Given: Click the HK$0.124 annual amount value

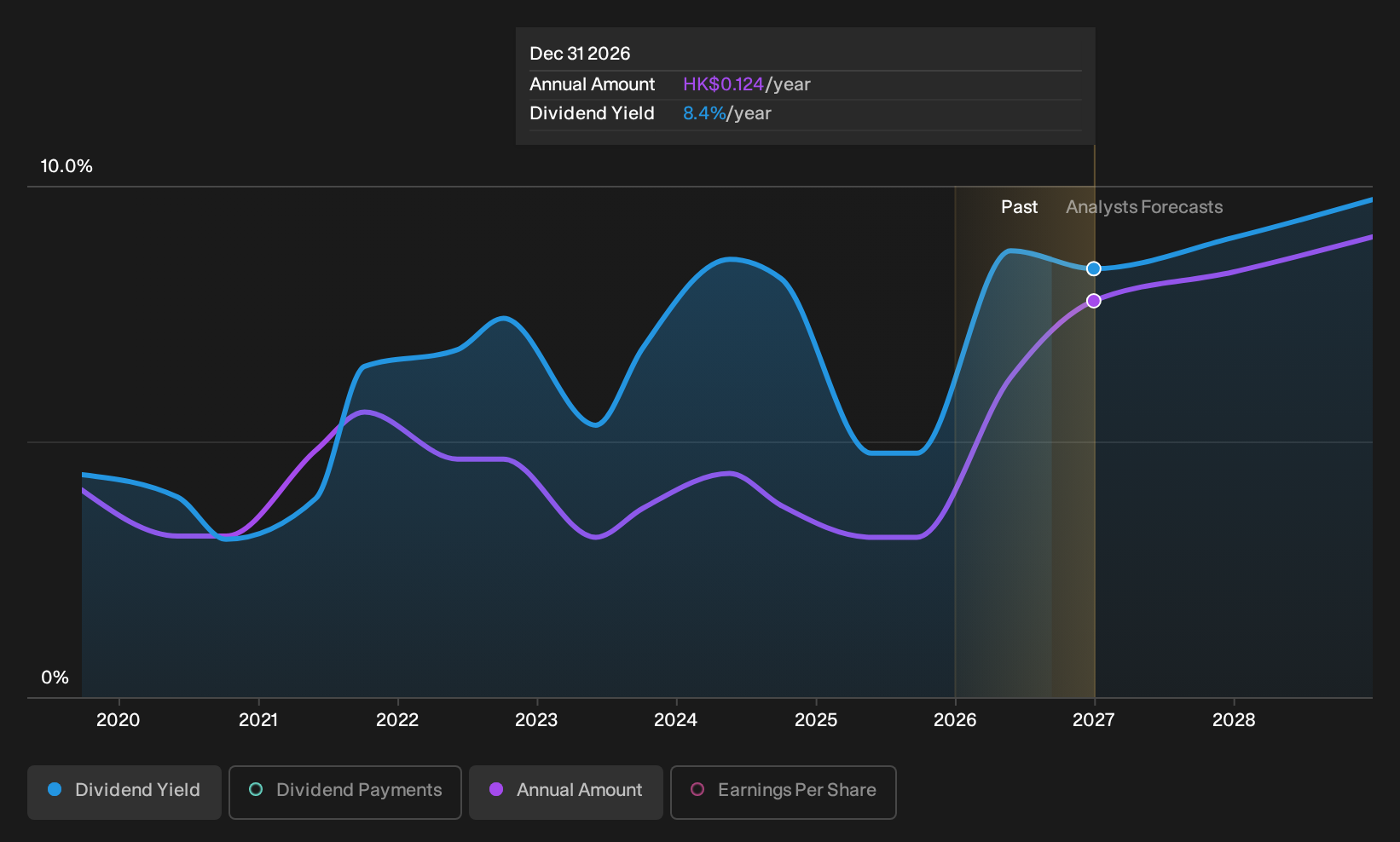Looking at the screenshot, I should (723, 84).
